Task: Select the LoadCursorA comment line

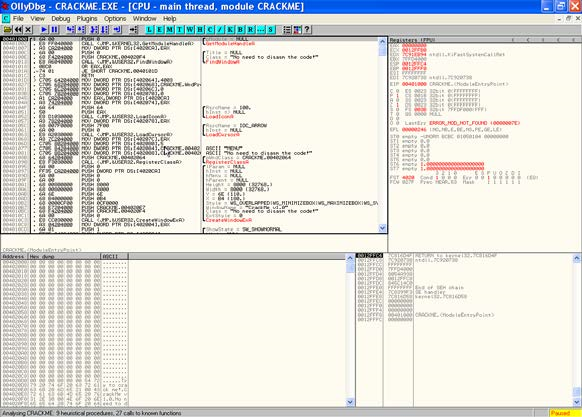Action: click(222, 135)
